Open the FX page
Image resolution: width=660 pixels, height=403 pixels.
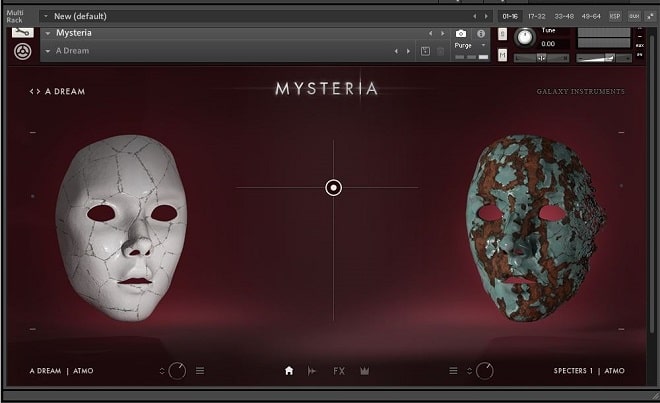point(339,371)
